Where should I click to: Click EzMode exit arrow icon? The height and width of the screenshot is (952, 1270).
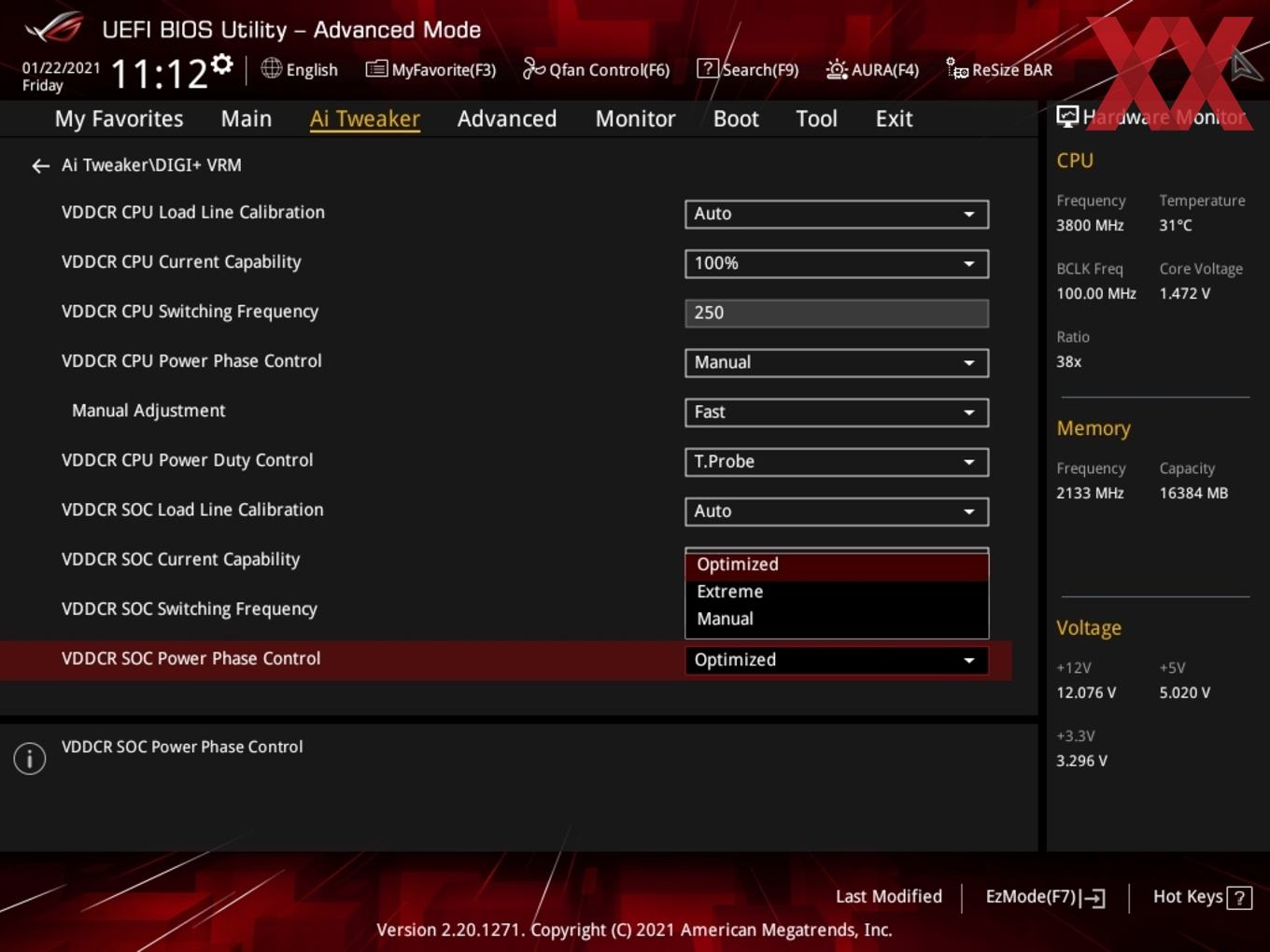[x=1093, y=899]
